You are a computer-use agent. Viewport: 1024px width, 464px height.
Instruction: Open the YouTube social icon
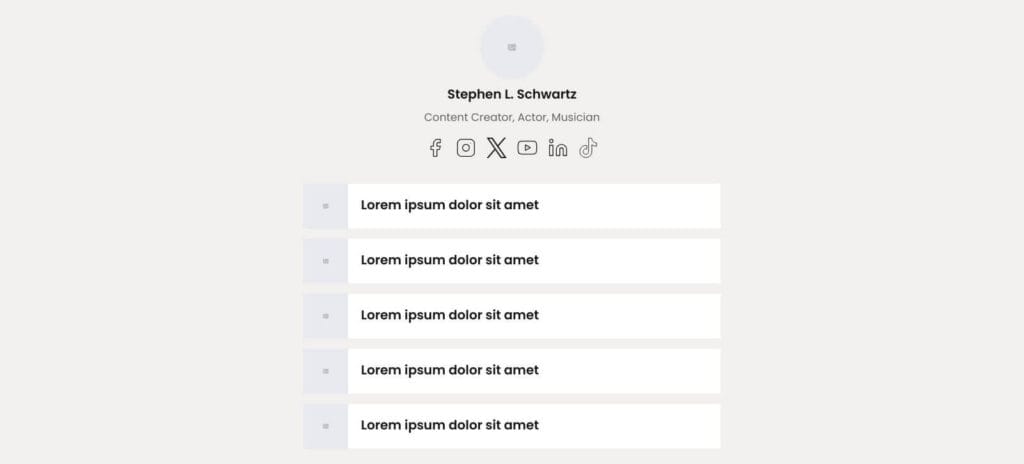point(527,148)
